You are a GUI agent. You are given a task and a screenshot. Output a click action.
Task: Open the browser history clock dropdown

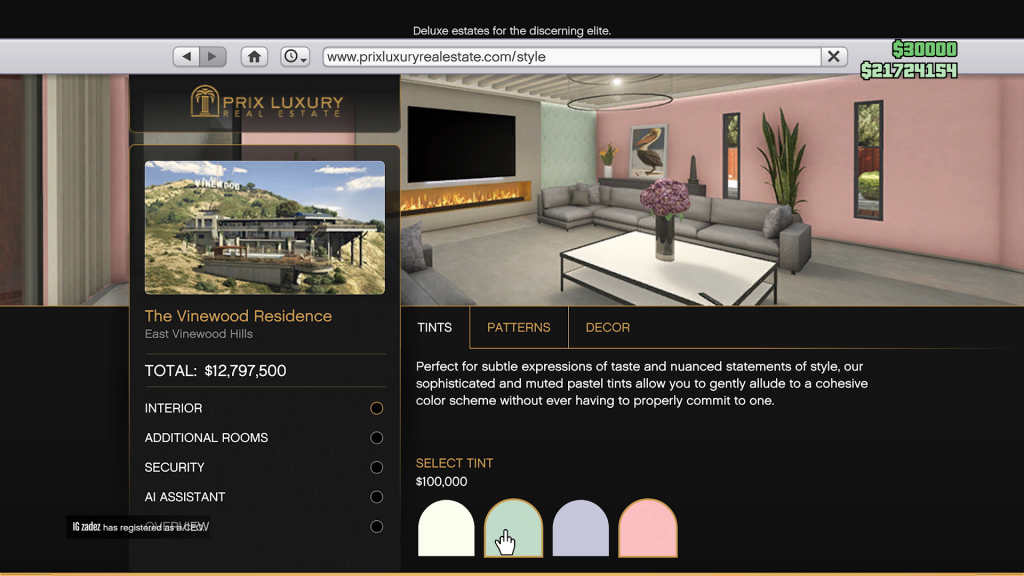click(x=295, y=57)
